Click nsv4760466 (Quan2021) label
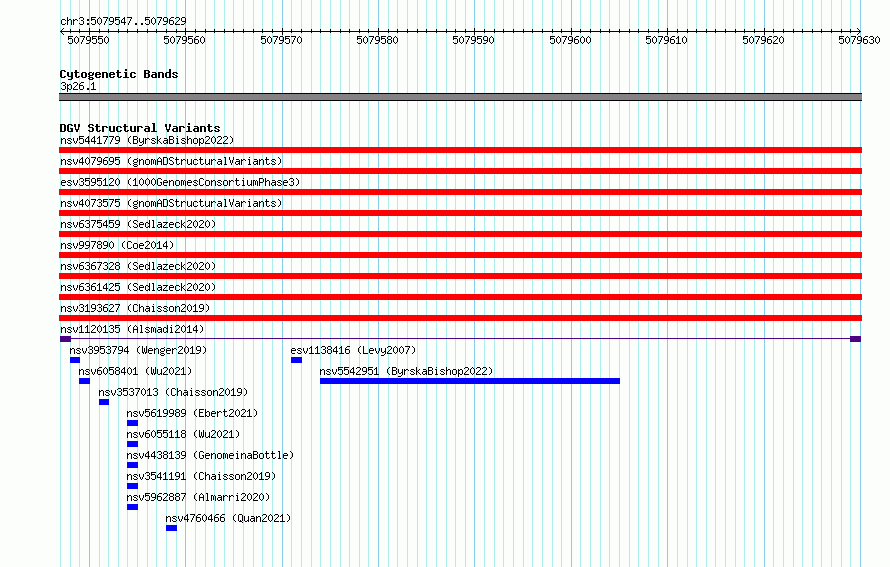 228,518
